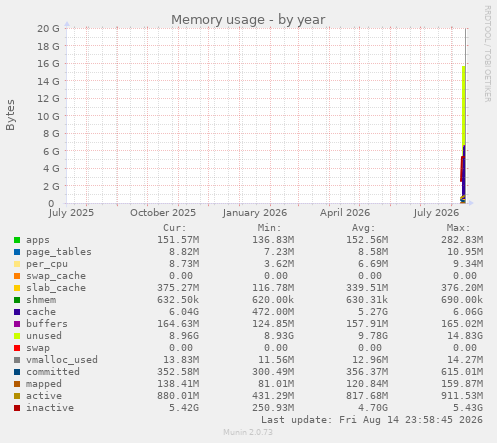497x443 pixels.
Task: Click the mapped legend color swatch
Action: 17,384
